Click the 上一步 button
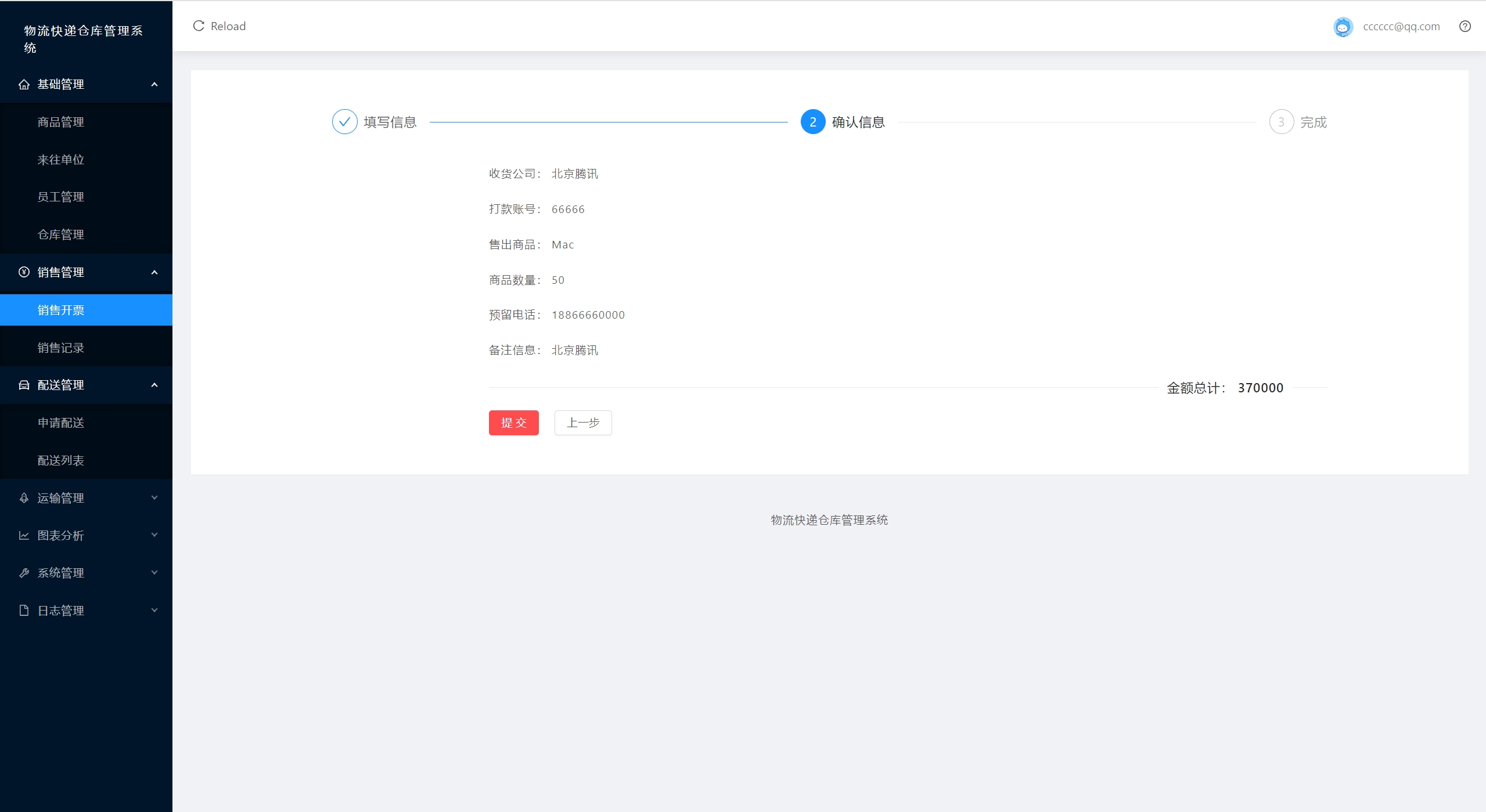The image size is (1486, 812). click(582, 423)
